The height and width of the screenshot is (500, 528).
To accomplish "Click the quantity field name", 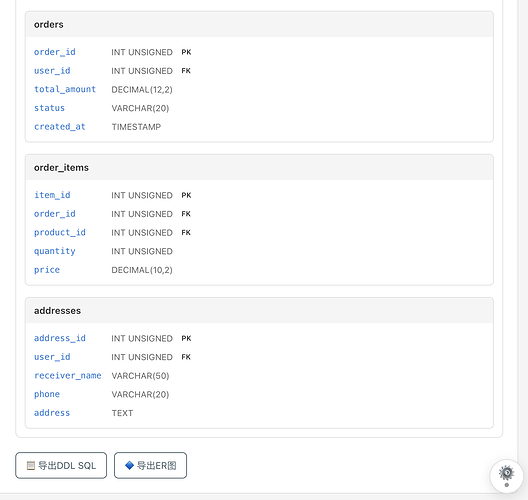I will tap(55, 251).
